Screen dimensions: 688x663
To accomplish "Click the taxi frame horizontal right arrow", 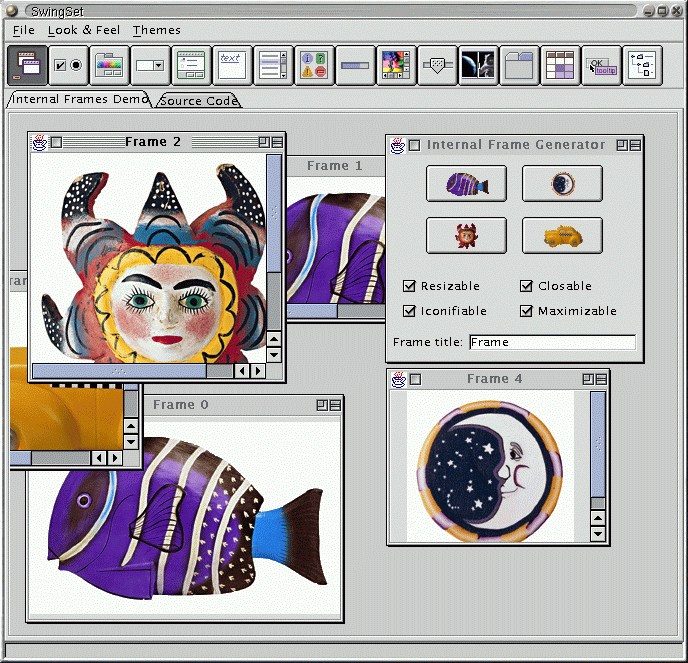I will pos(115,458).
